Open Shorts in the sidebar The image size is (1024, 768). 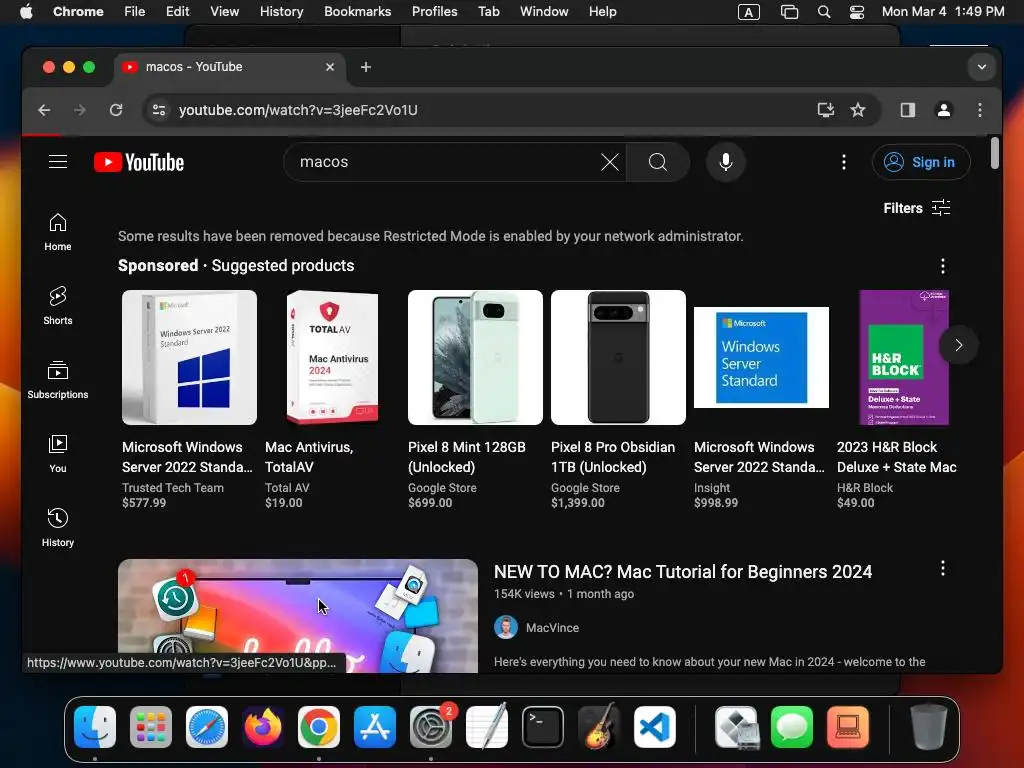[58, 306]
